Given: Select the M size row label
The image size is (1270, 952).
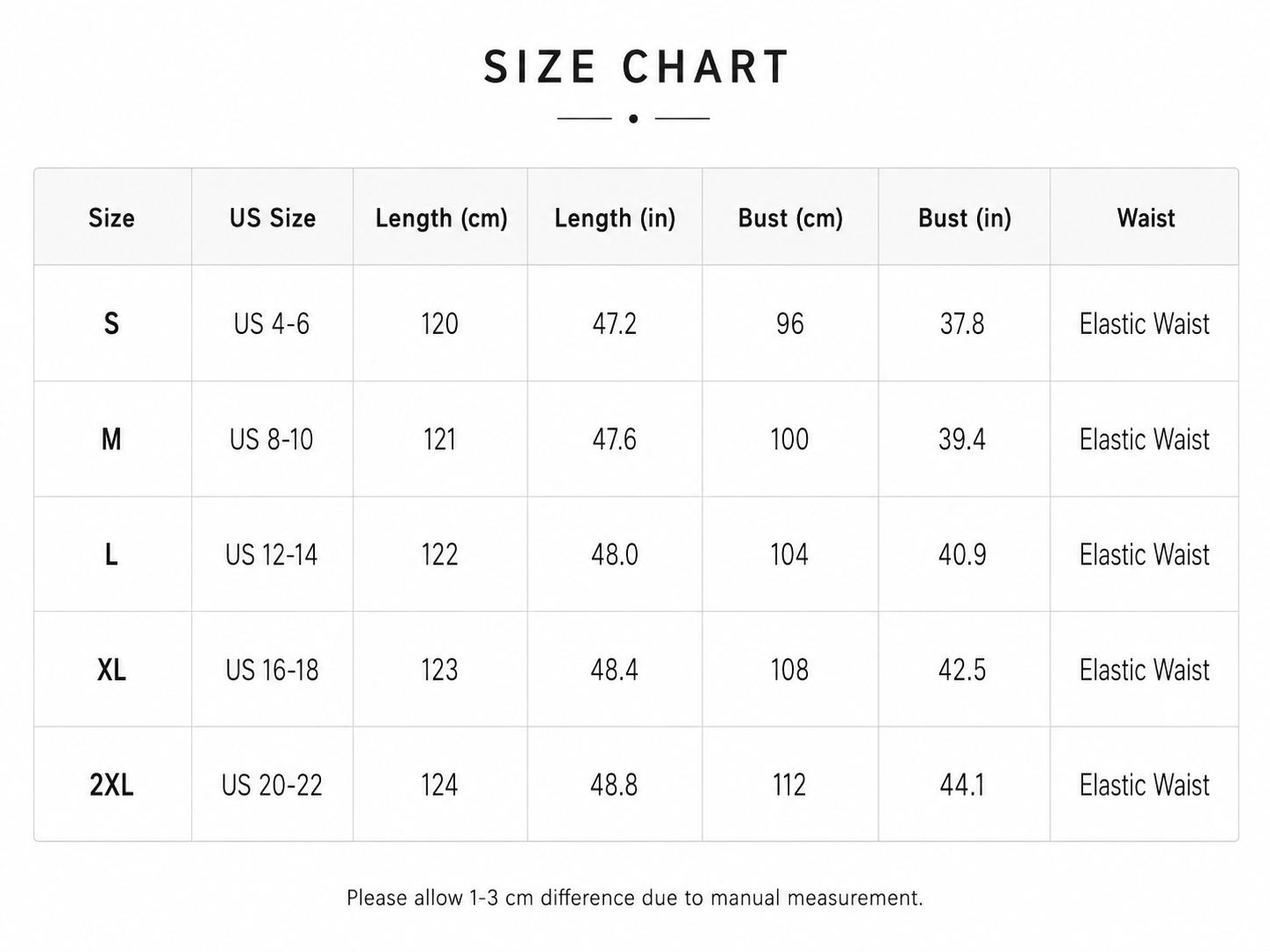Looking at the screenshot, I should coord(111,439).
